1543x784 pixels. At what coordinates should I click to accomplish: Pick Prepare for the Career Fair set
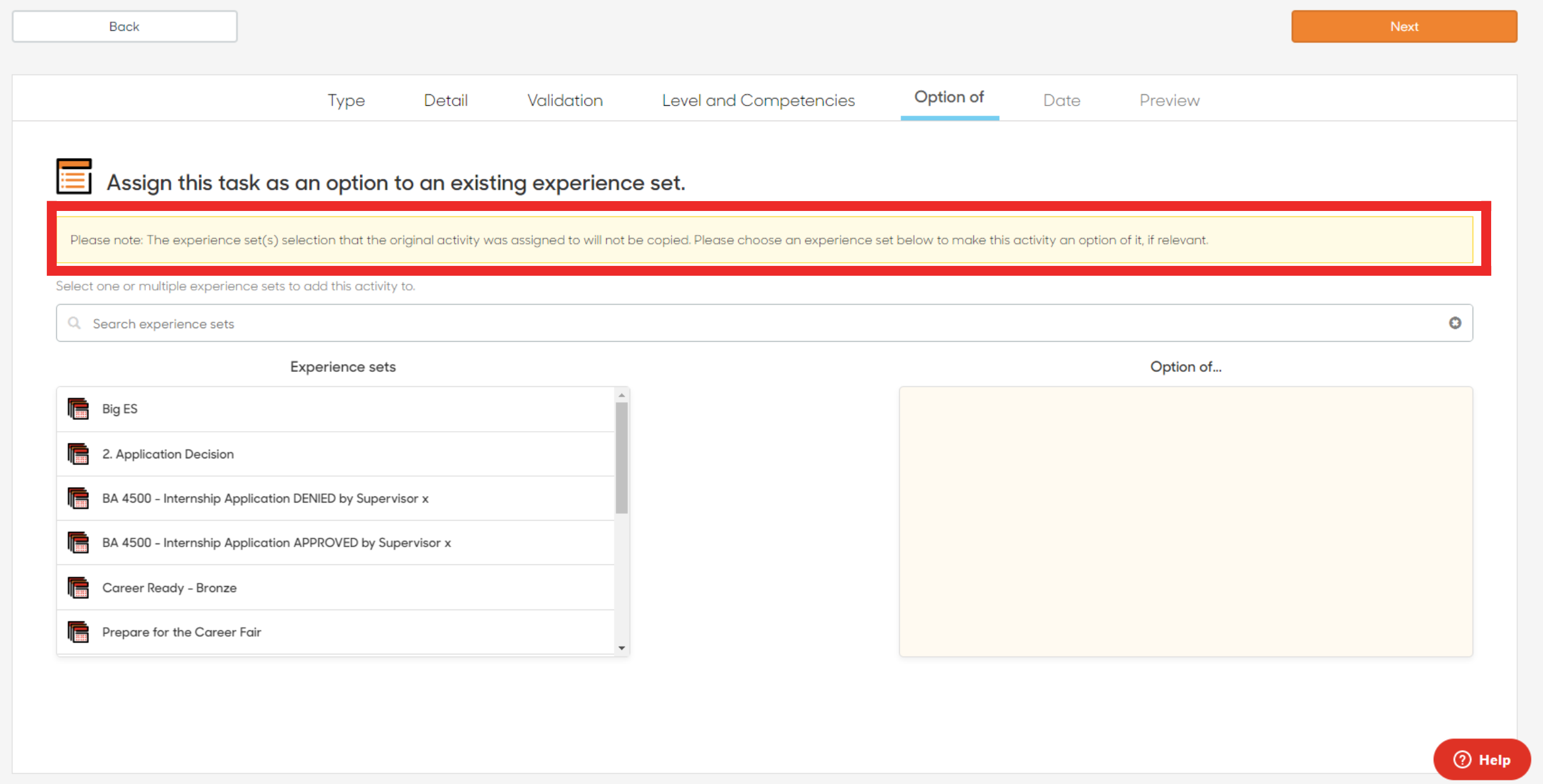point(336,632)
